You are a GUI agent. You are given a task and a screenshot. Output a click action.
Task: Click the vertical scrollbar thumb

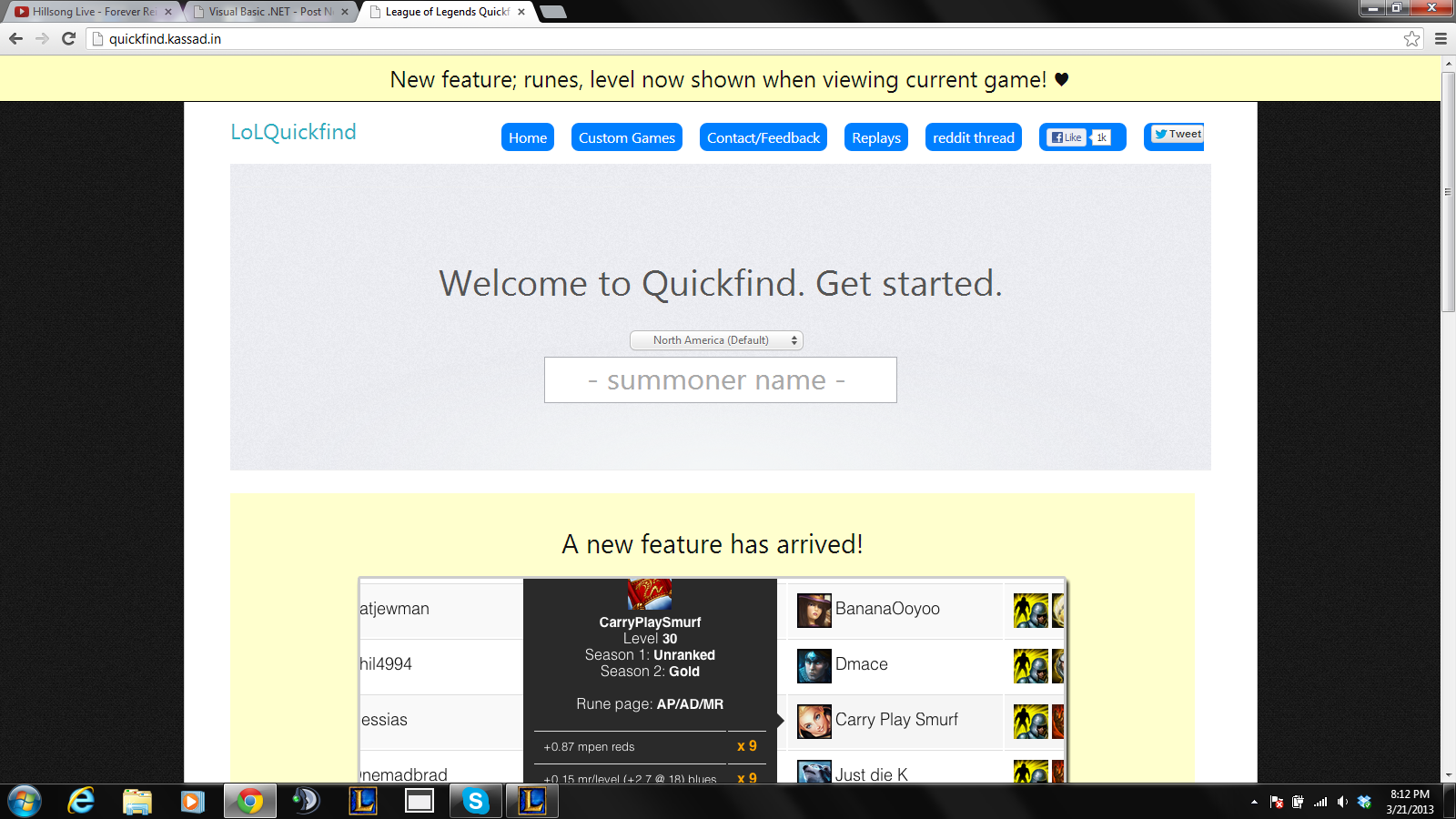(x=1448, y=192)
